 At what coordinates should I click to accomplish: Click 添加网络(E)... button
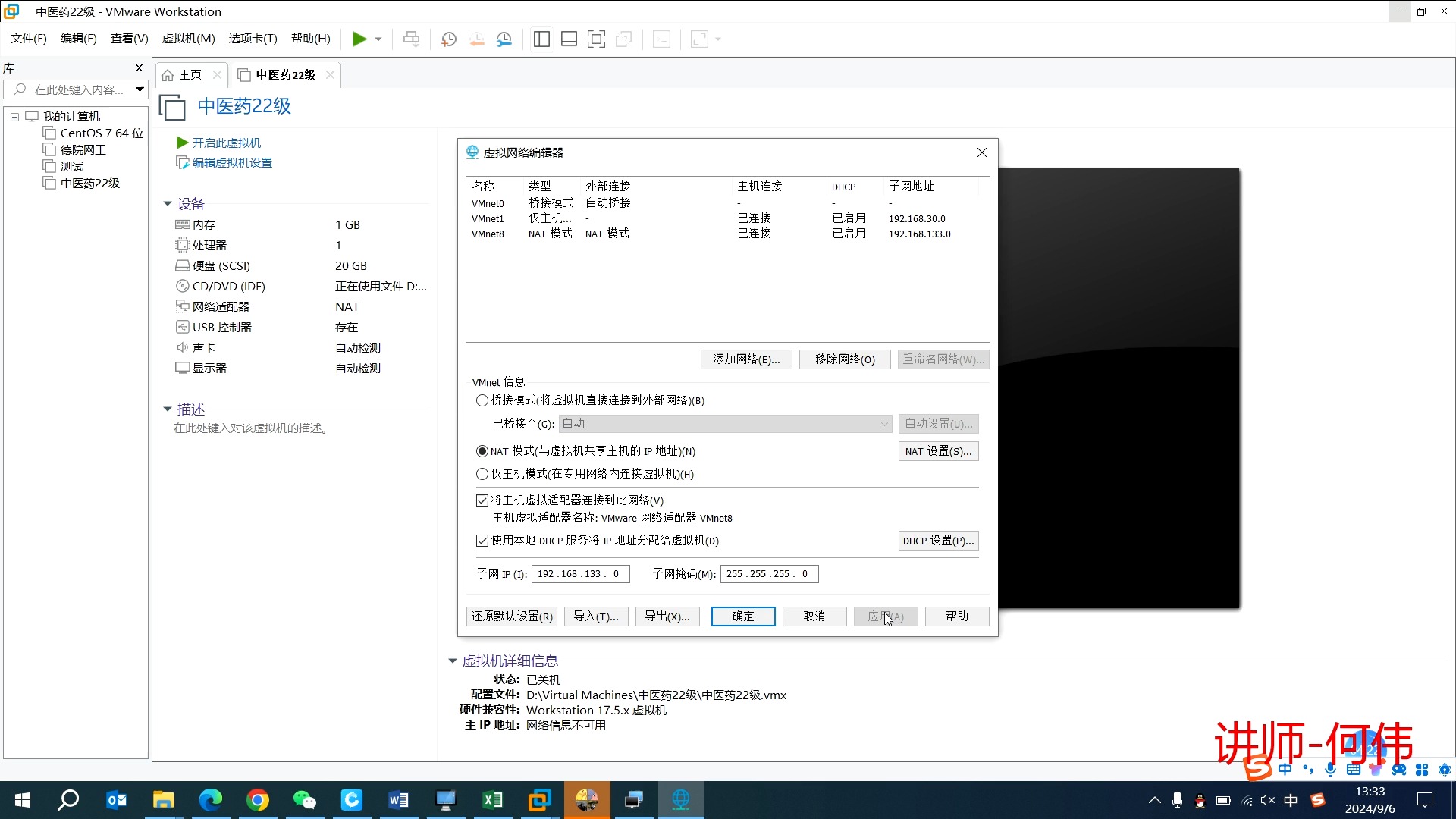tap(746, 359)
